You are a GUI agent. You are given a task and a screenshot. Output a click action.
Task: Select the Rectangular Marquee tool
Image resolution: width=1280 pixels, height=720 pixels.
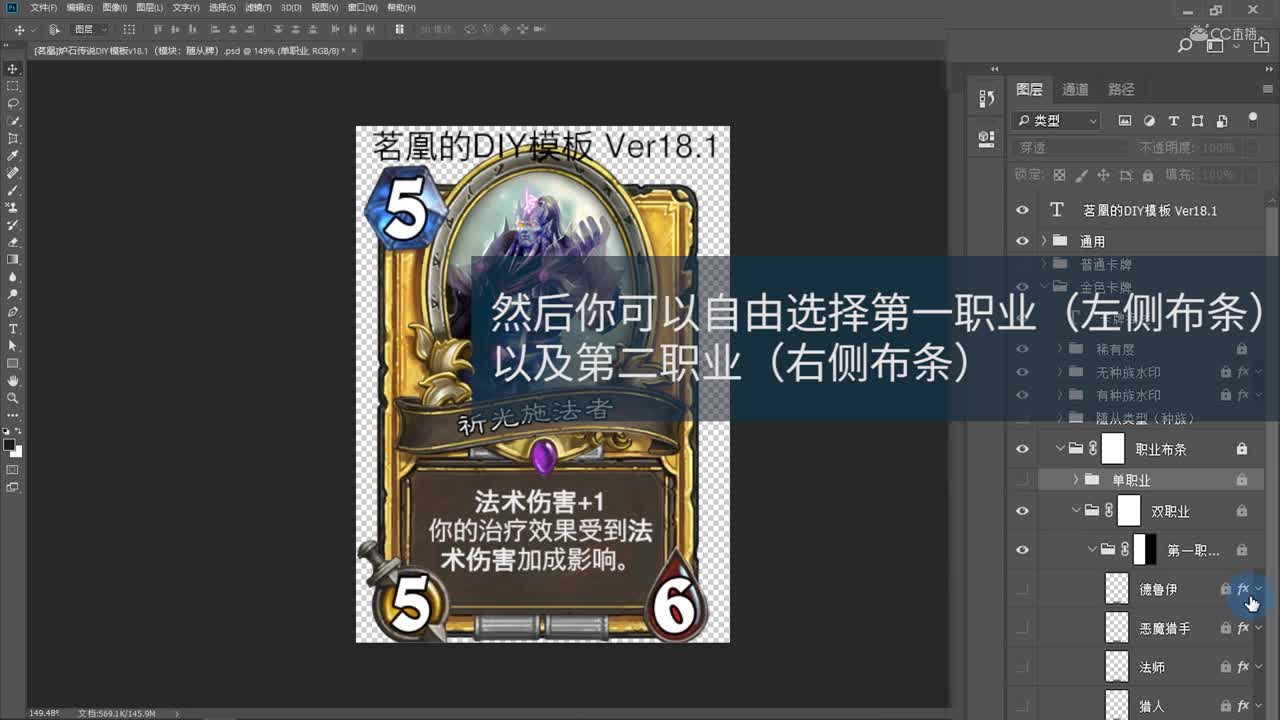point(13,86)
